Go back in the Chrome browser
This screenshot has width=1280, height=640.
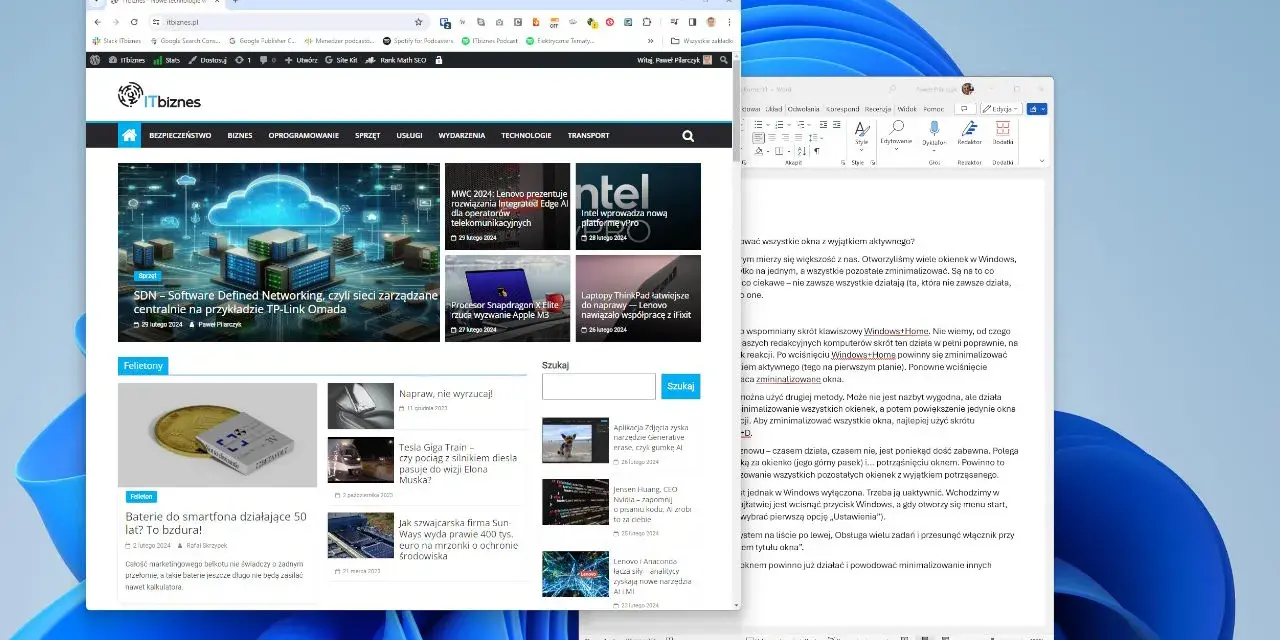[96, 22]
